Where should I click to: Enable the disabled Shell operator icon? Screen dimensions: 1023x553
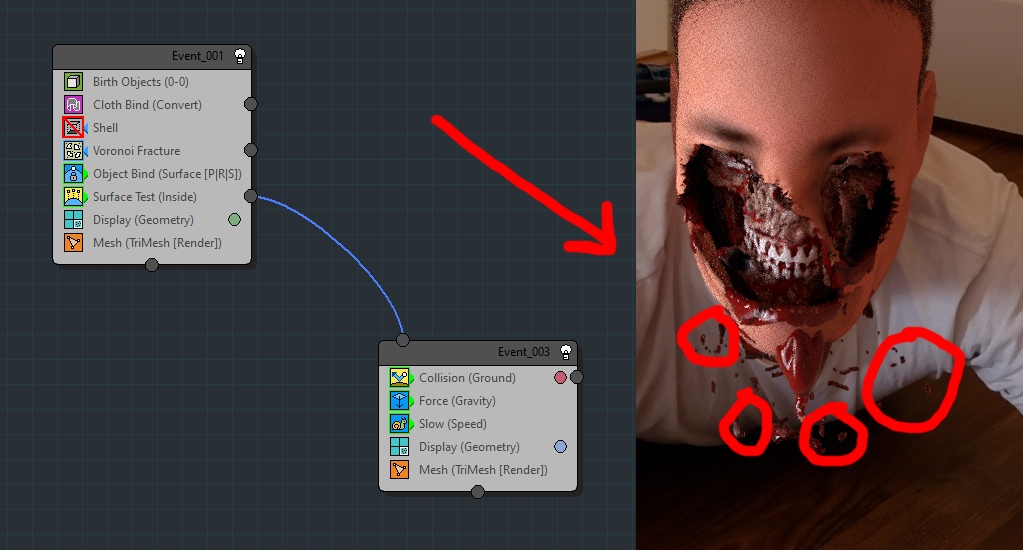point(73,127)
